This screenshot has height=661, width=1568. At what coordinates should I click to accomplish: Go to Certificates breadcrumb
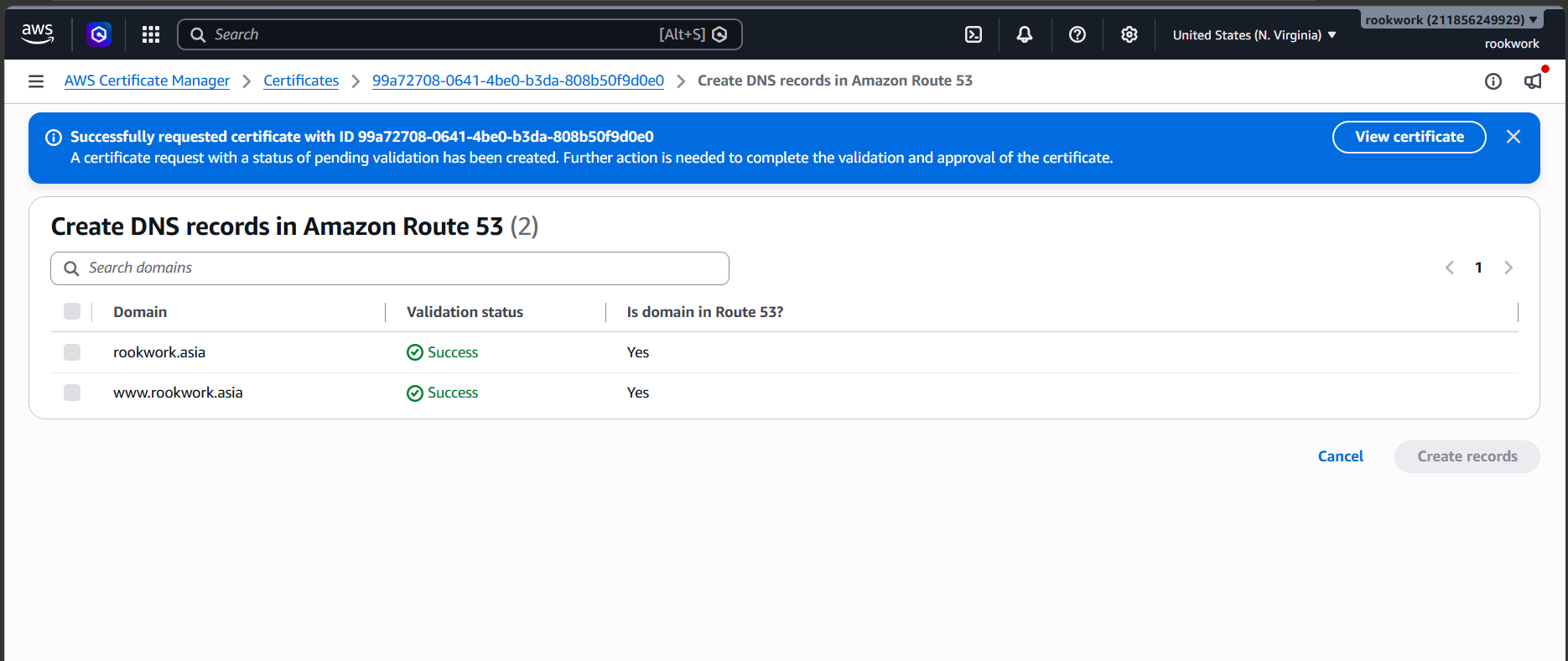301,81
